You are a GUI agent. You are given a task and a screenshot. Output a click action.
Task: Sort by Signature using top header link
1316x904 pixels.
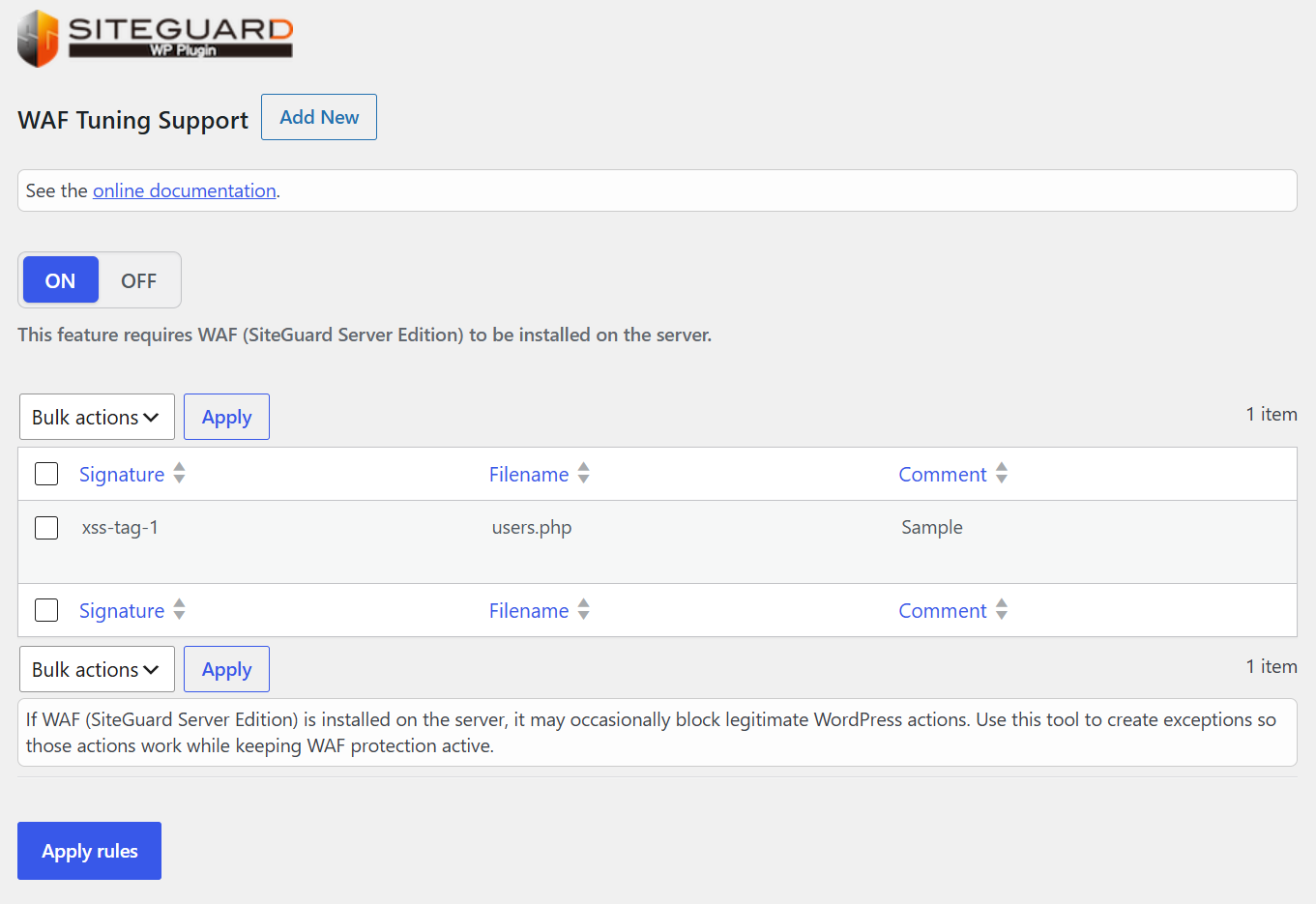point(122,474)
